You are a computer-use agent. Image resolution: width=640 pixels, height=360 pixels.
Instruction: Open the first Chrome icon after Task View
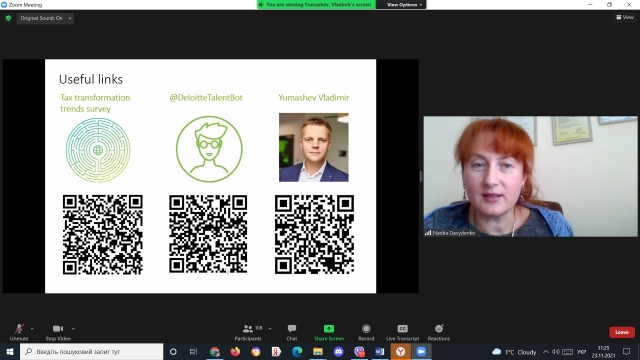point(215,351)
